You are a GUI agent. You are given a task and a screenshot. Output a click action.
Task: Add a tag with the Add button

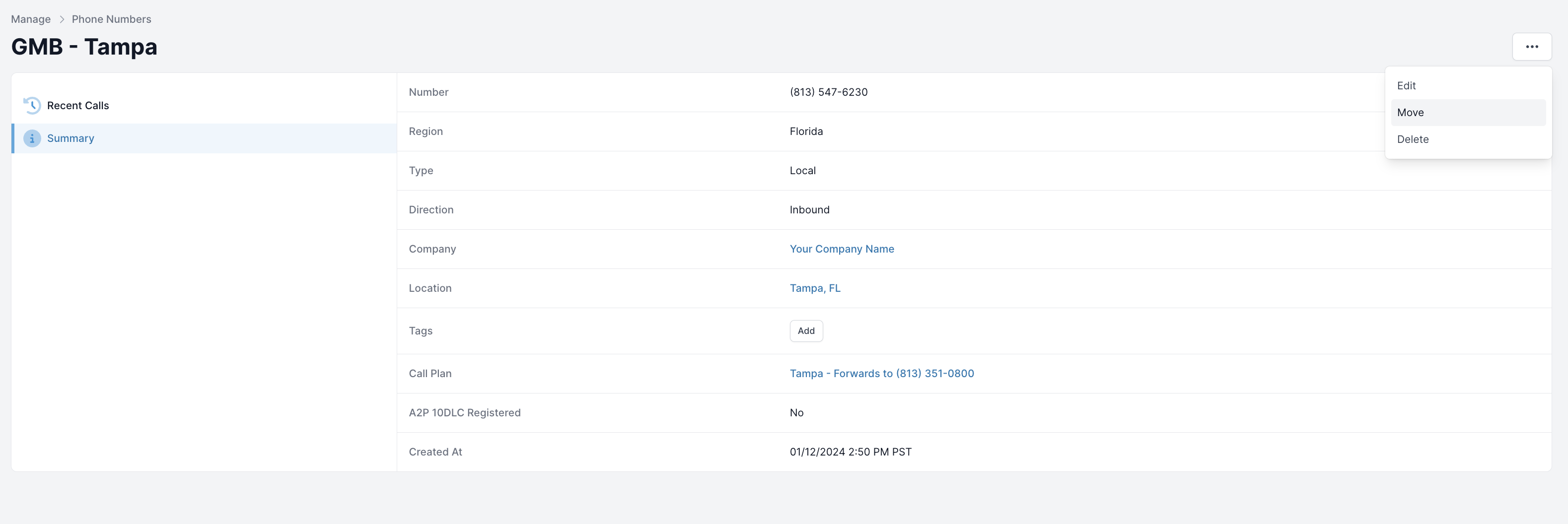point(806,330)
